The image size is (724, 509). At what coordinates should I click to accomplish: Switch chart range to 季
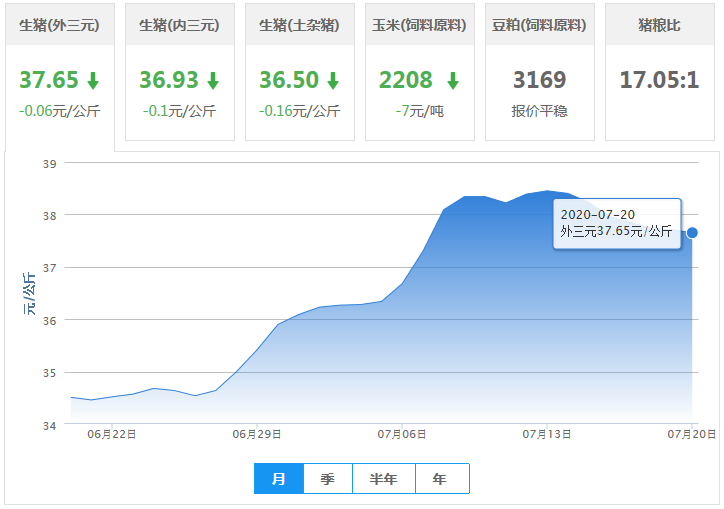click(x=328, y=479)
